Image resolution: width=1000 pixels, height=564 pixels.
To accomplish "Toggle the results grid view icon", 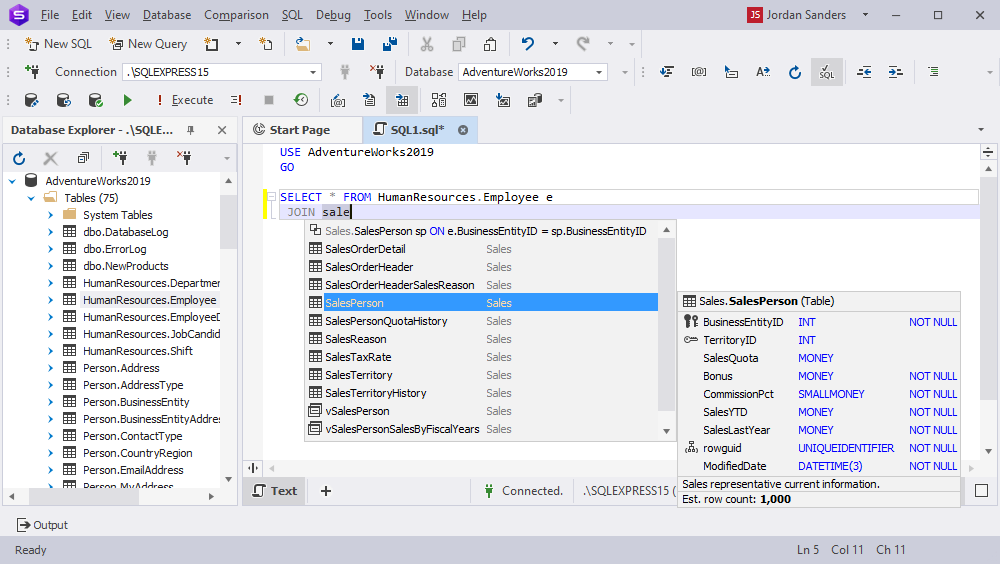I will [x=402, y=100].
